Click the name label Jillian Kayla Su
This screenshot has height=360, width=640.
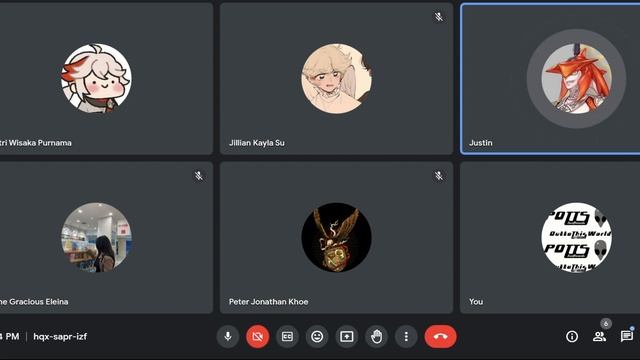(x=257, y=143)
